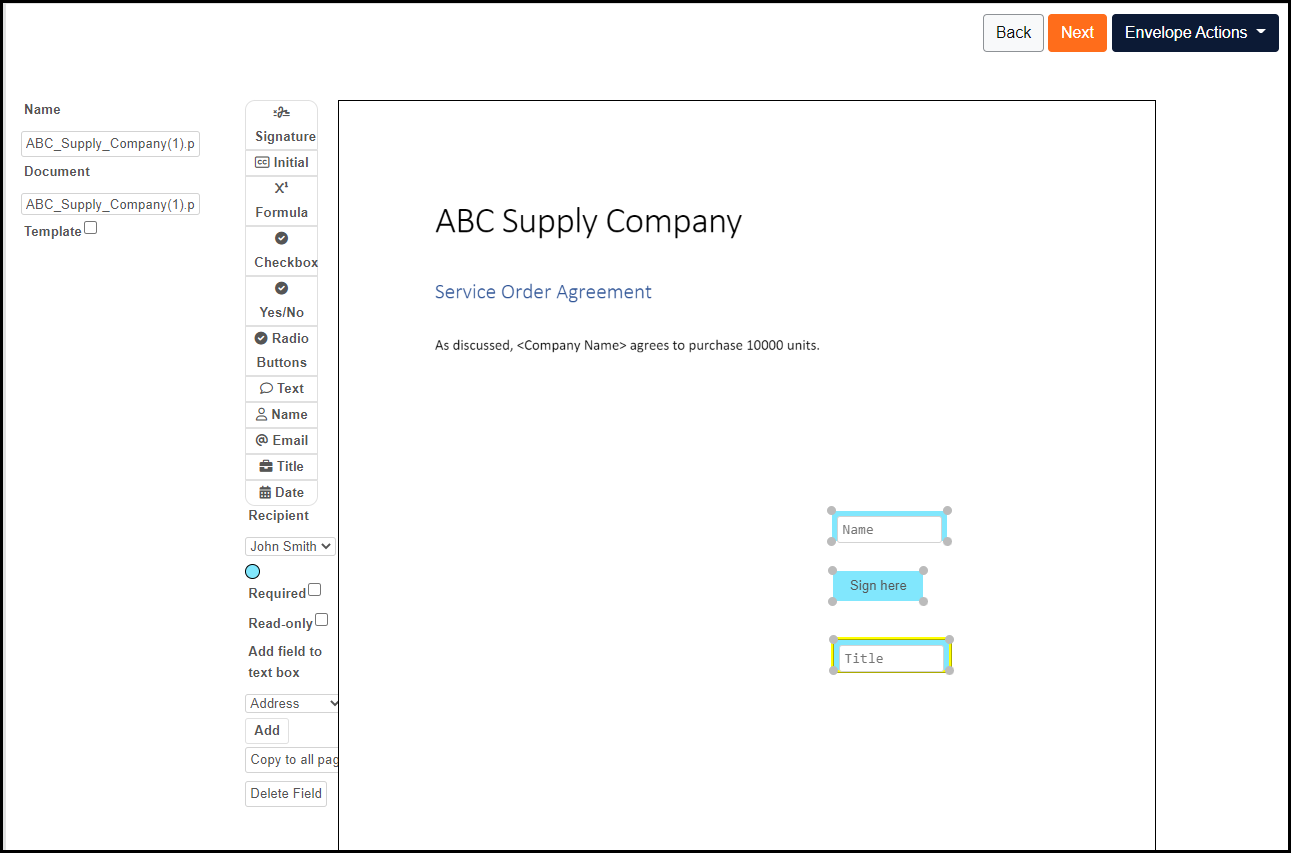This screenshot has width=1291, height=853.
Task: Click the Delete Field button
Action: click(x=286, y=794)
